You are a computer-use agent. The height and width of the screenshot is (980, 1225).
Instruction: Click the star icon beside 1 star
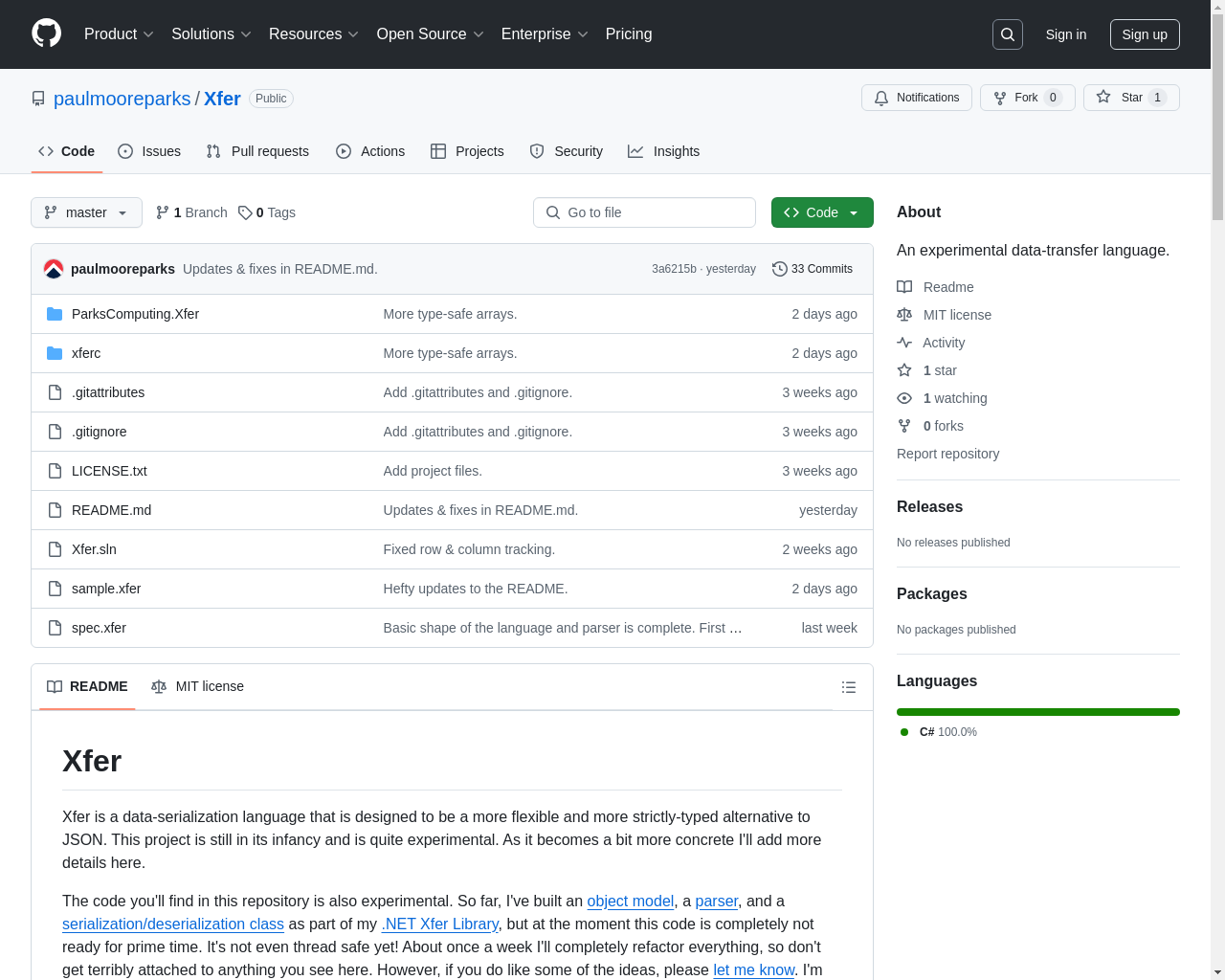coord(904,370)
